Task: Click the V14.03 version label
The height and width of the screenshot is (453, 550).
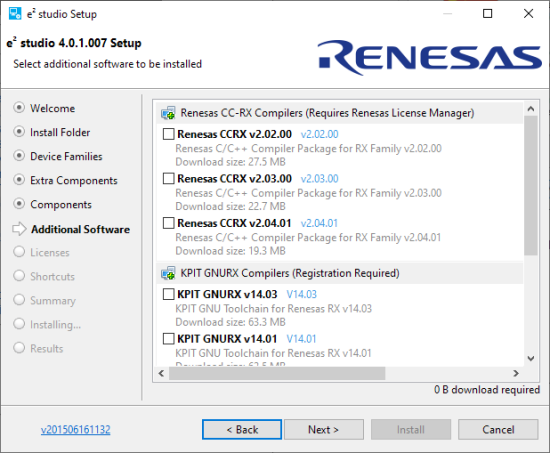Action: point(302,294)
